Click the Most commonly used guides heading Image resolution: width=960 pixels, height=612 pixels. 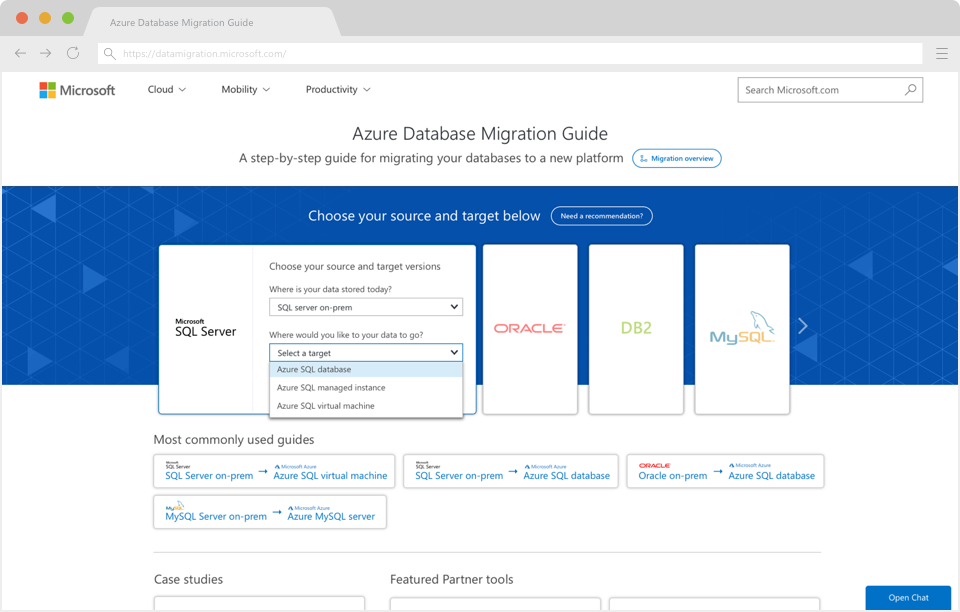pyautogui.click(x=234, y=439)
